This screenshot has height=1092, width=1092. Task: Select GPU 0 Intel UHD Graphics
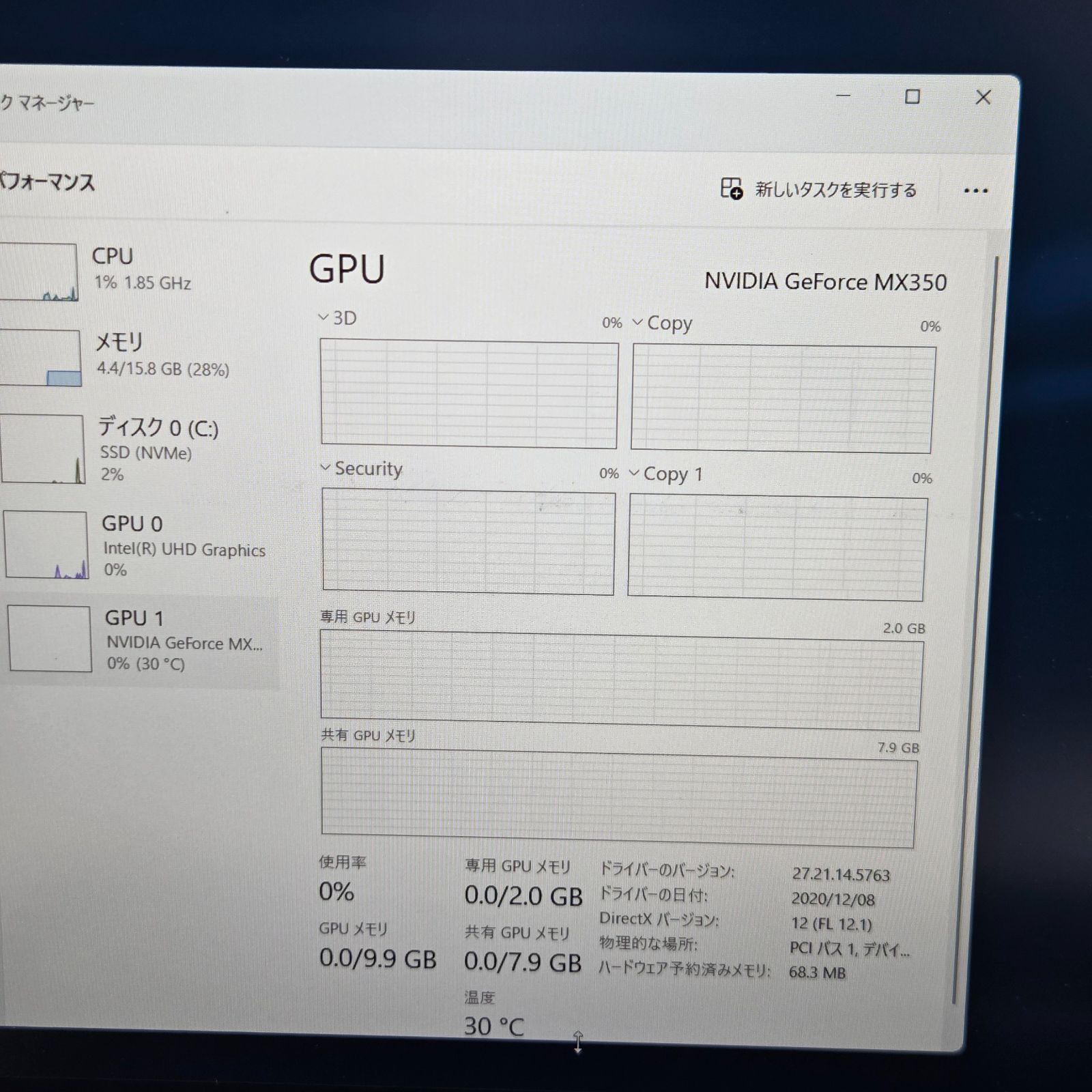[x=140, y=545]
